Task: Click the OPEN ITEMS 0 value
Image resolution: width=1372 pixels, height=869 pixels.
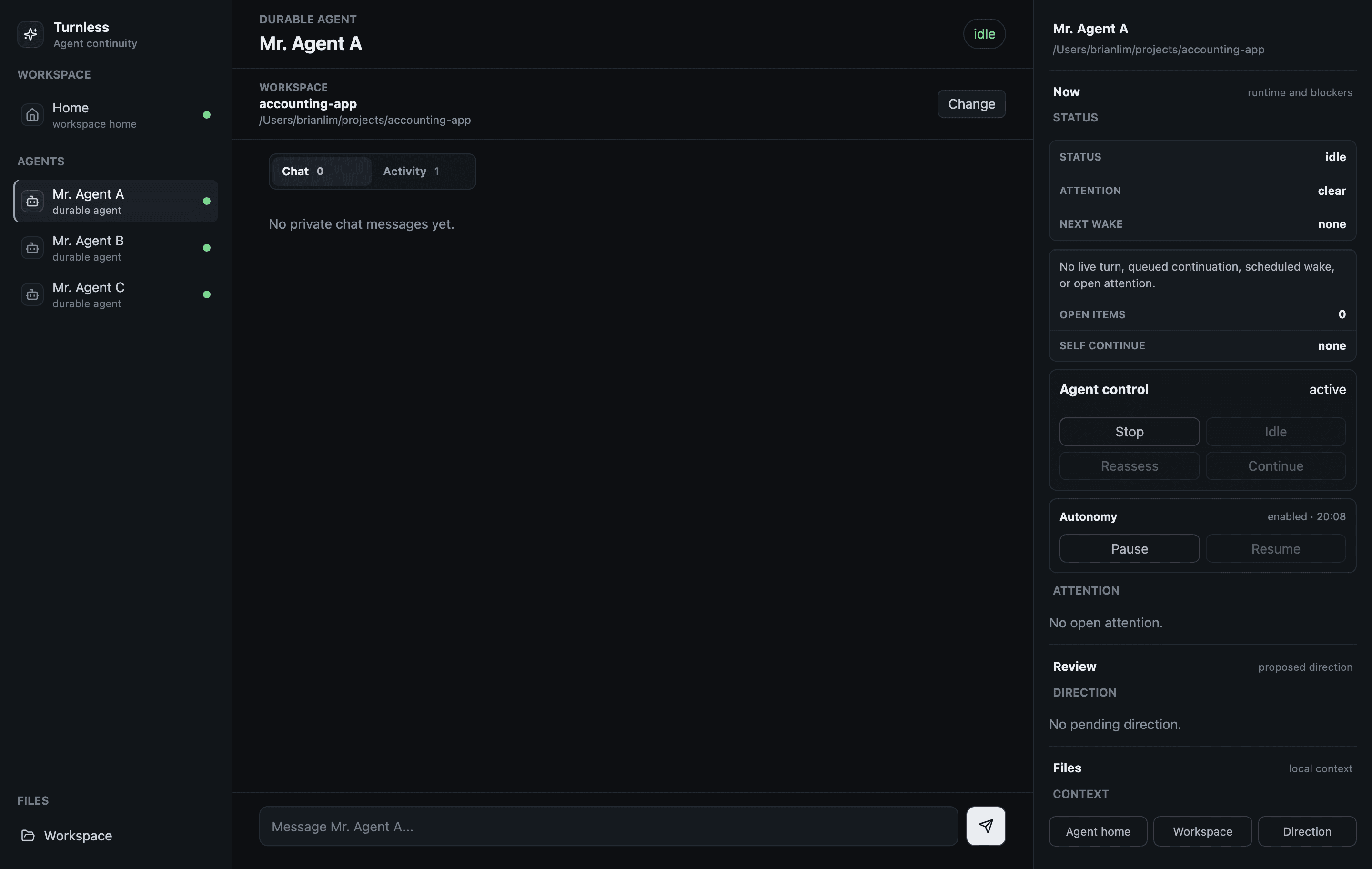Action: 1342,314
